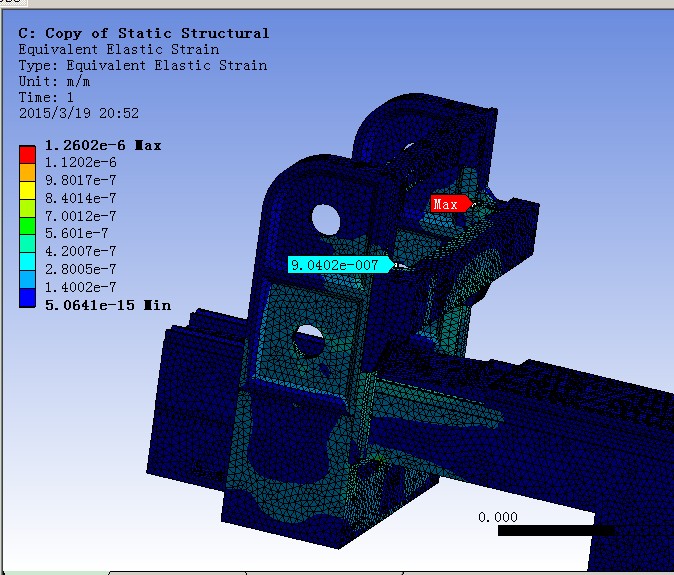Click the legend value 7.0012e-7
Viewport: 674px width, 575px height.
(x=81, y=216)
